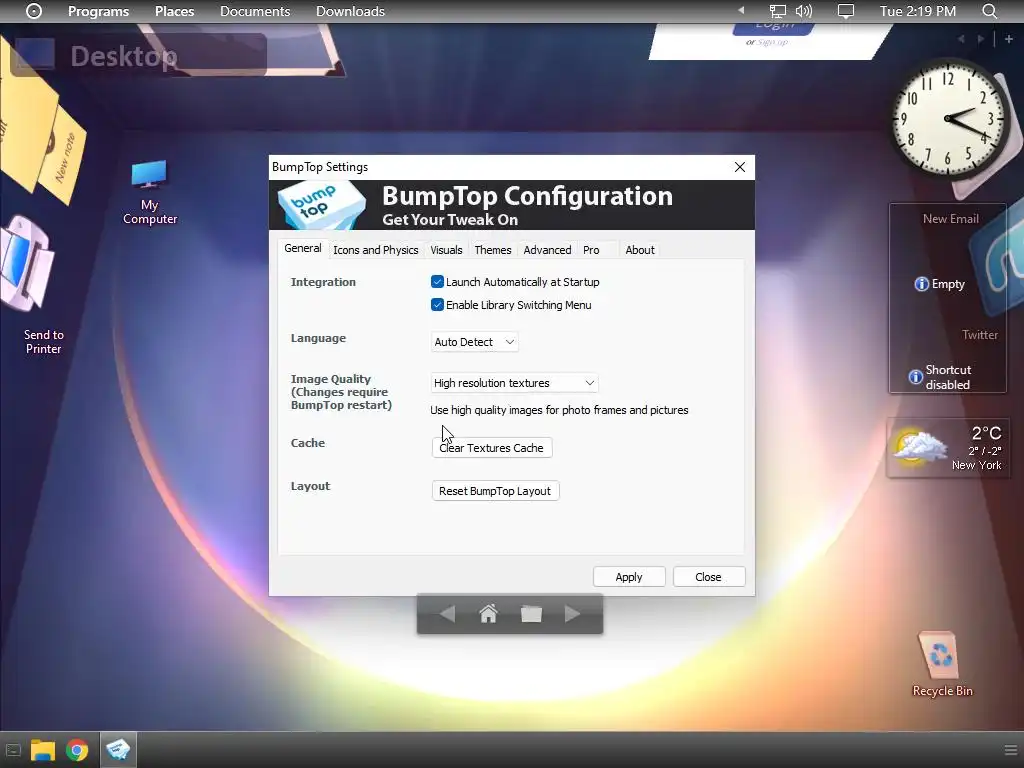Click the Empty info icon in email widget
Viewport: 1024px width, 768px height.
click(921, 284)
